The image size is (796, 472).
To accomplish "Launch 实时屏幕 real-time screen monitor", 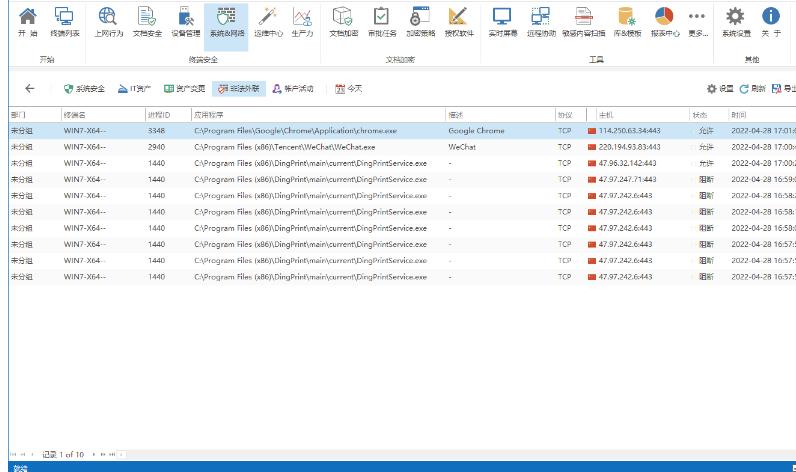I will coord(502,22).
